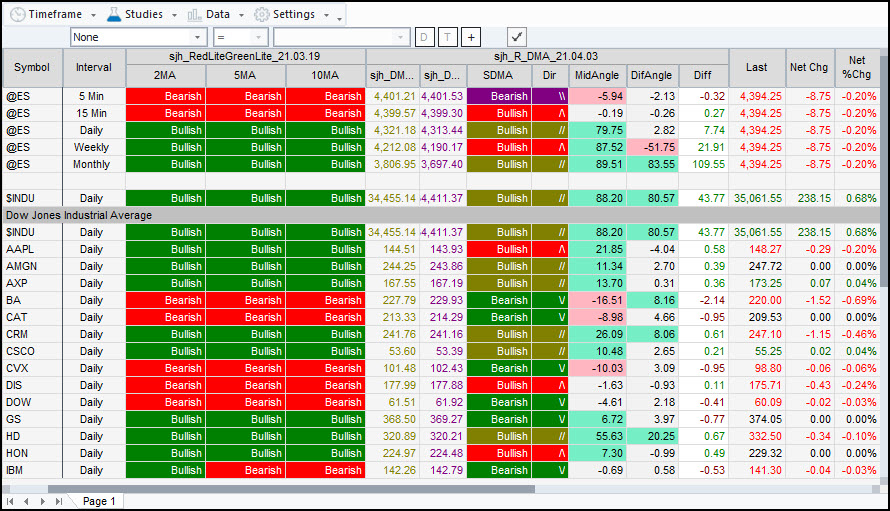Click DifAngle value -51.75
This screenshot has height=511, width=890.
coord(652,147)
